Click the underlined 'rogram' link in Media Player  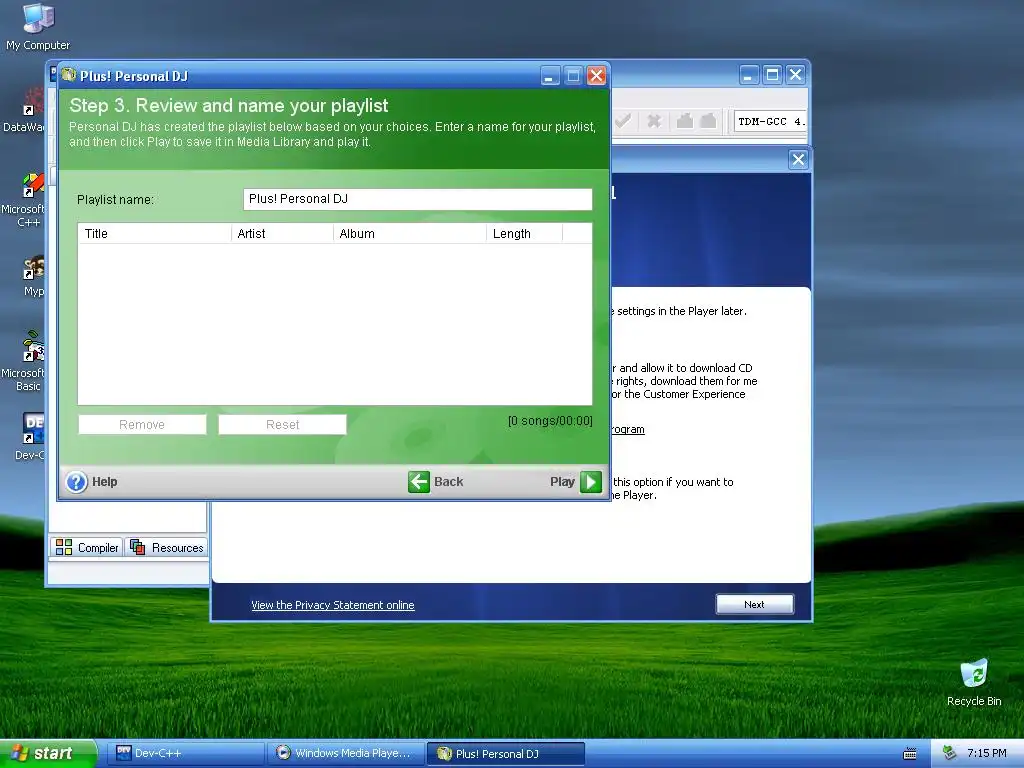point(628,429)
